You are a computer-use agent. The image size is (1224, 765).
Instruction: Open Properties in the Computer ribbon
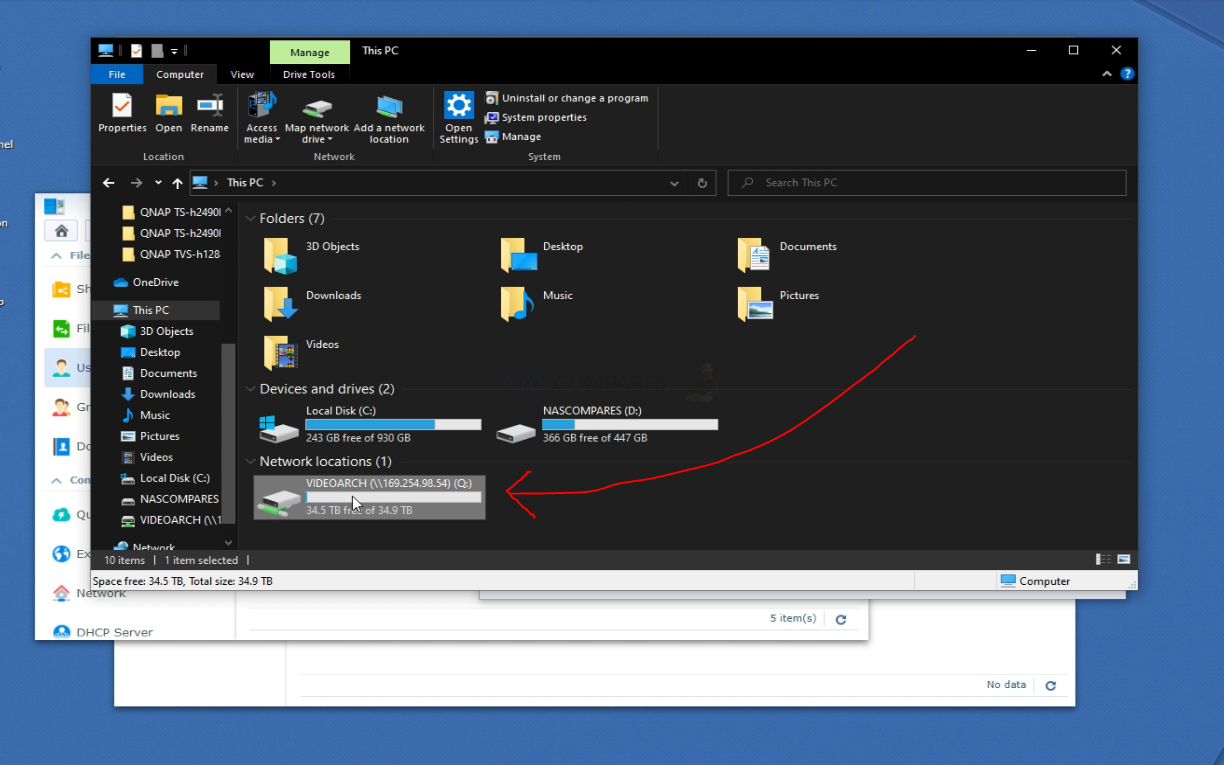click(x=122, y=113)
